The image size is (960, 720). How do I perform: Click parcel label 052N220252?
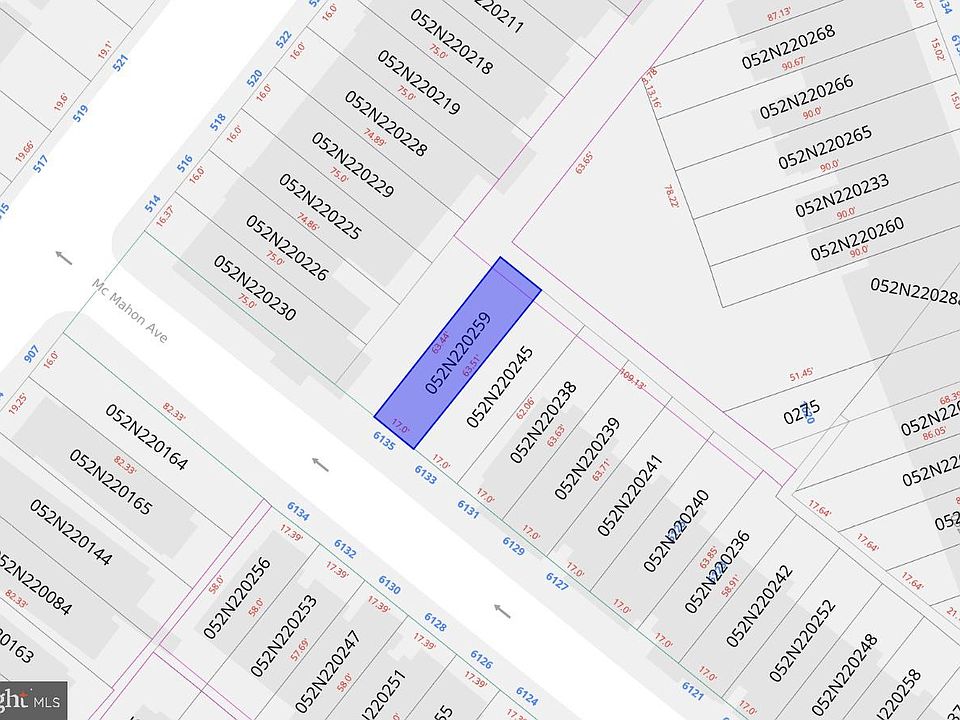[802, 640]
